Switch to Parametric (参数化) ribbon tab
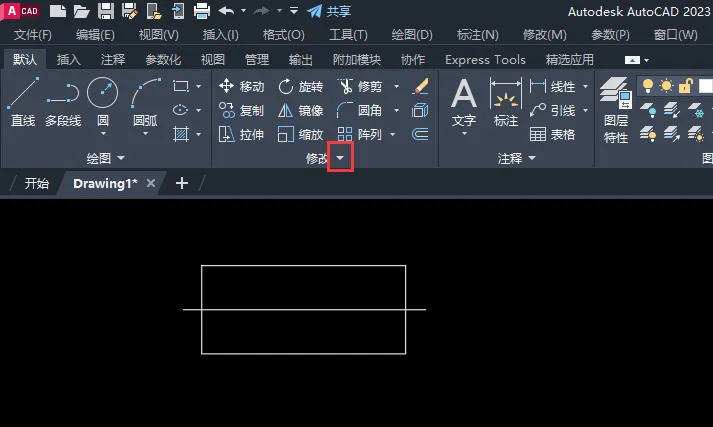713x427 pixels. click(x=163, y=60)
